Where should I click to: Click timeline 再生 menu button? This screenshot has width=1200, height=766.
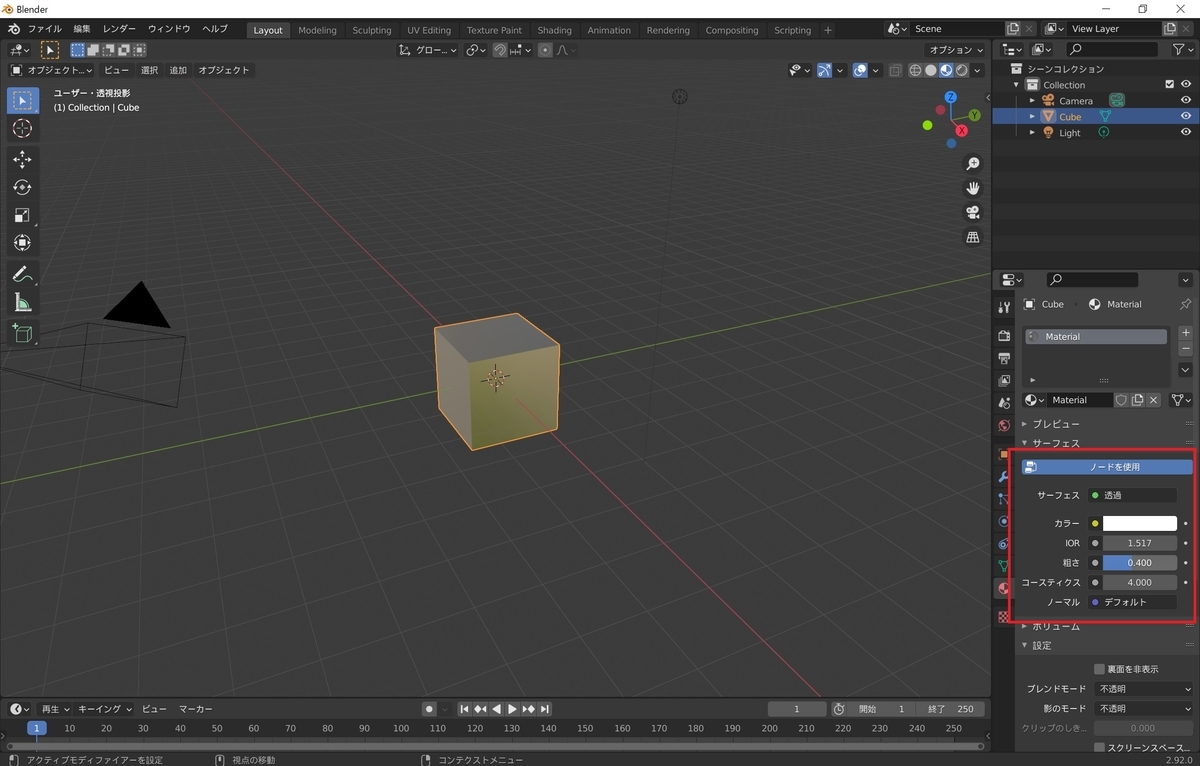pyautogui.click(x=53, y=709)
